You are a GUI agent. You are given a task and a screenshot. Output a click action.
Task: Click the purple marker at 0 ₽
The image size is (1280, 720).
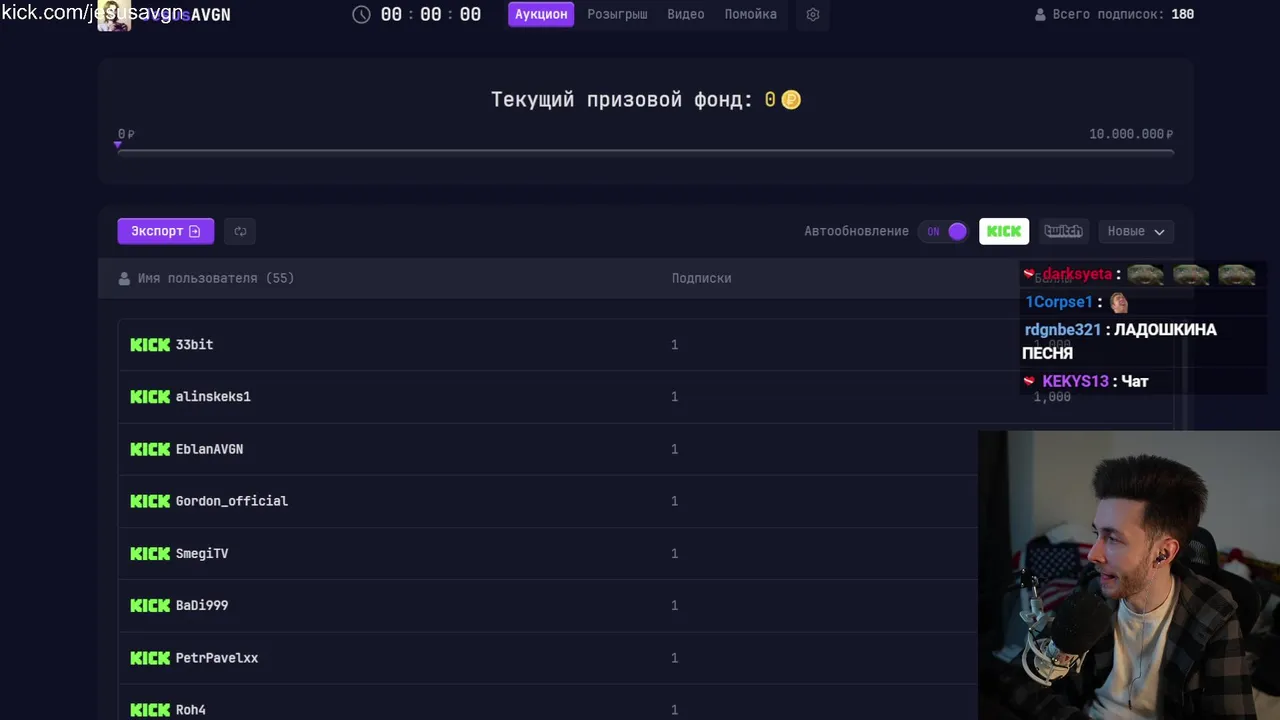coord(118,146)
